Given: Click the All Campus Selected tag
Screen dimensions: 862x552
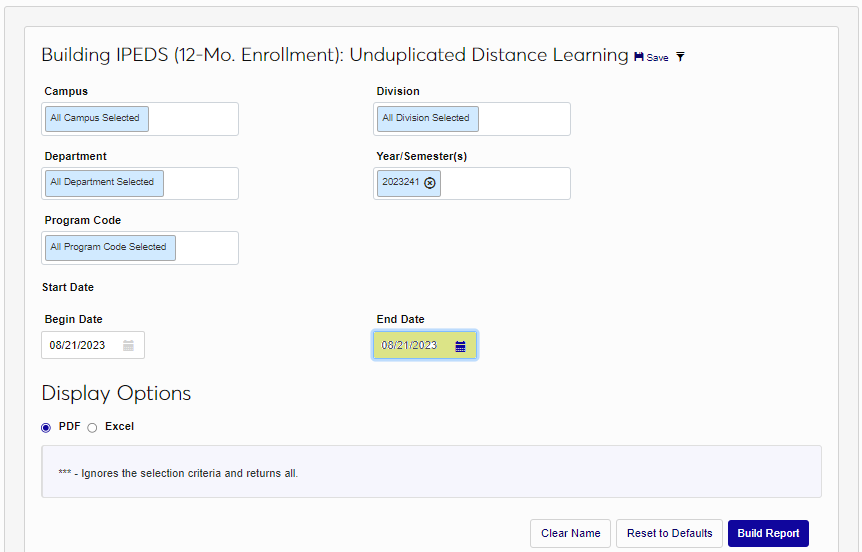Looking at the screenshot, I should tap(97, 119).
